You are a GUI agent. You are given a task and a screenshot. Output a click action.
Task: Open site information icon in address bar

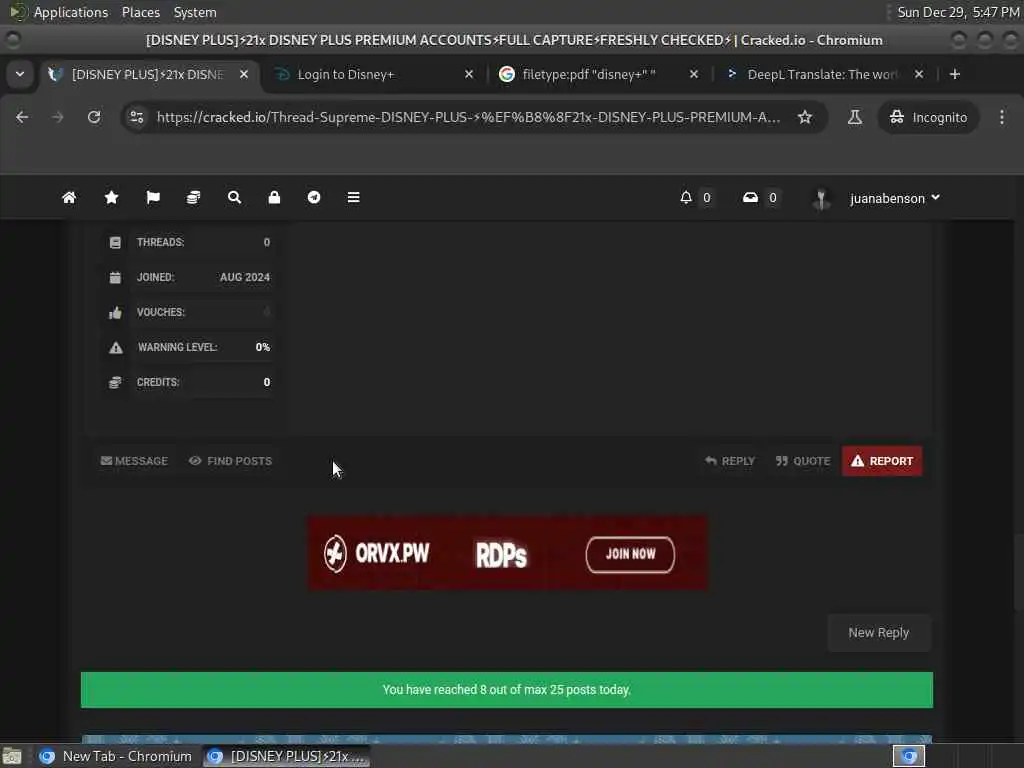coord(137,117)
